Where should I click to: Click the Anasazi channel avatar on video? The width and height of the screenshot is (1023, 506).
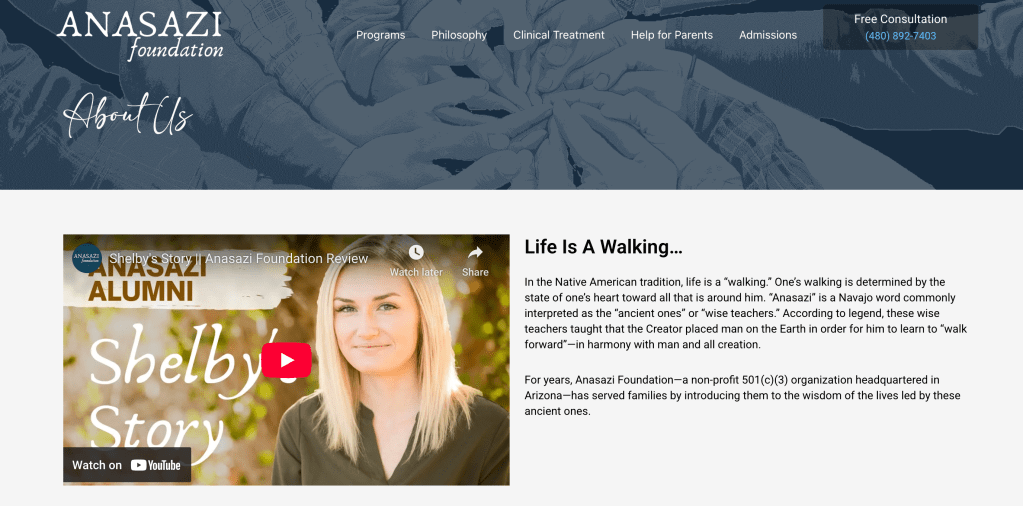click(87, 258)
